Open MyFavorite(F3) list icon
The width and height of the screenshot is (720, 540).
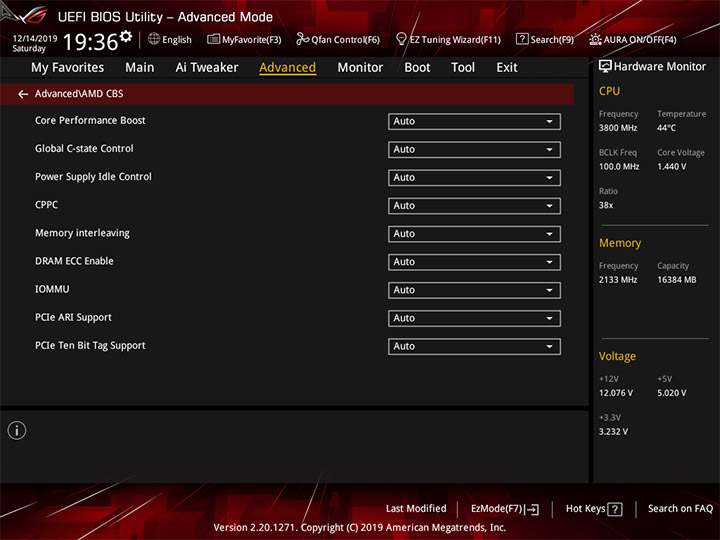point(214,39)
